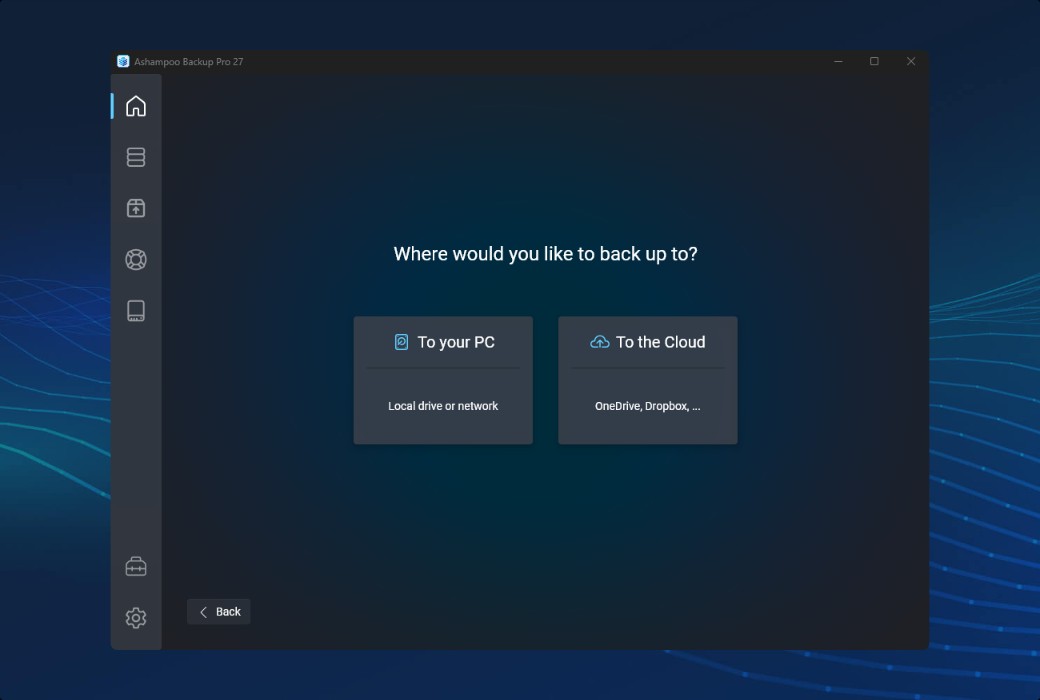Click the cloud upload icon on the Cloud card

(600, 341)
